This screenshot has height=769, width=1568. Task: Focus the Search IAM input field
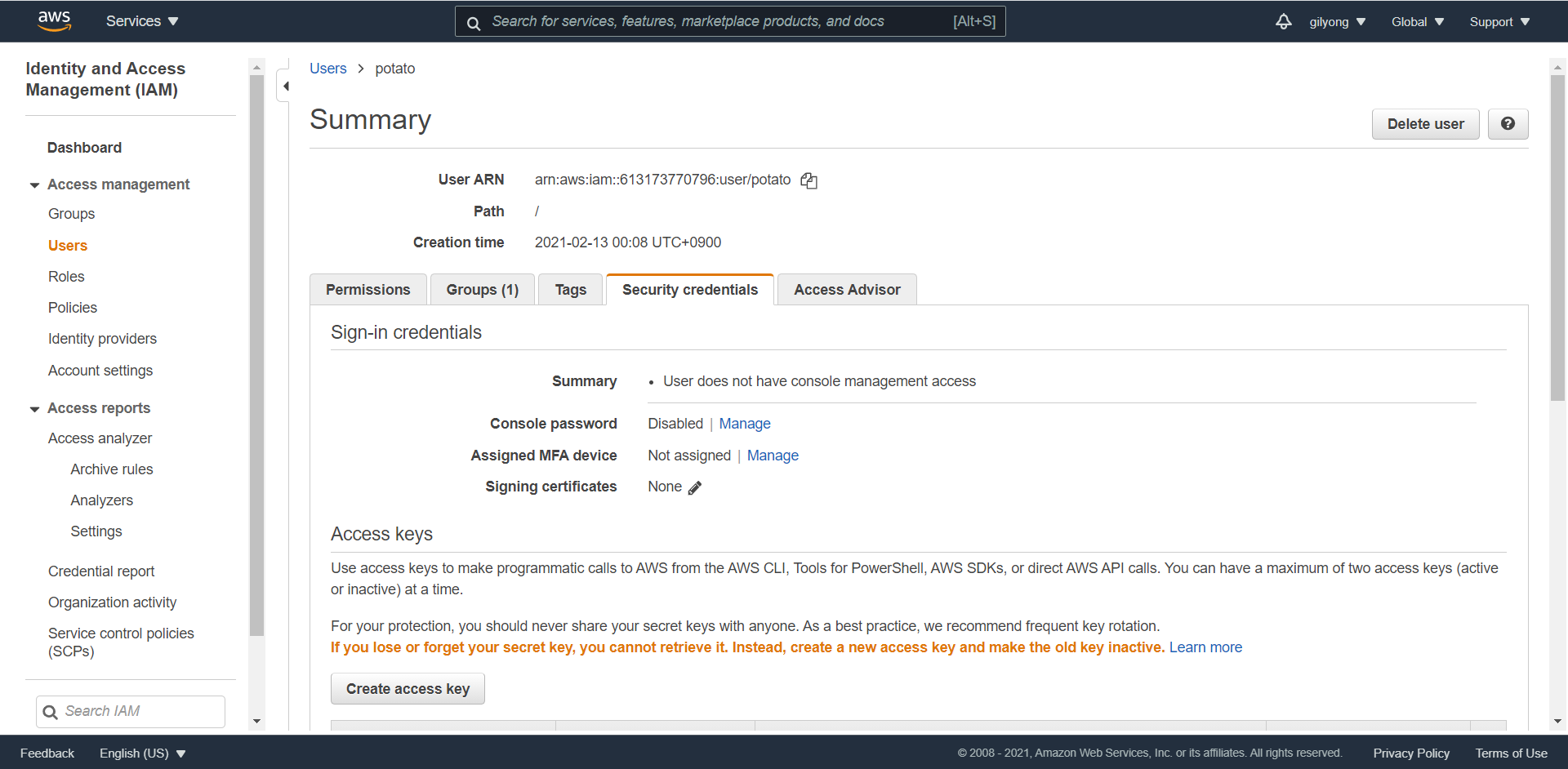click(131, 712)
